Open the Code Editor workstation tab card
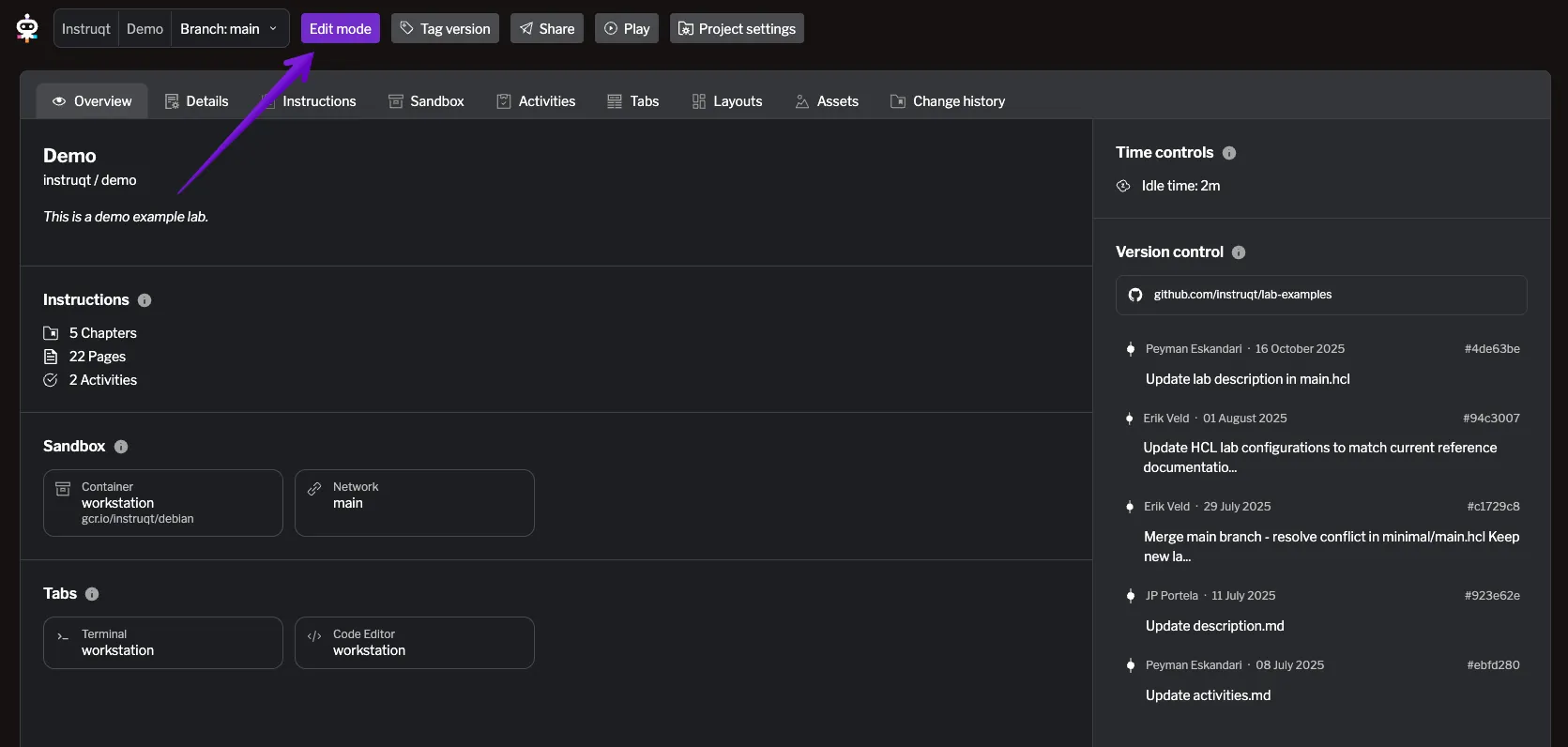The height and width of the screenshot is (747, 1568). tap(414, 643)
